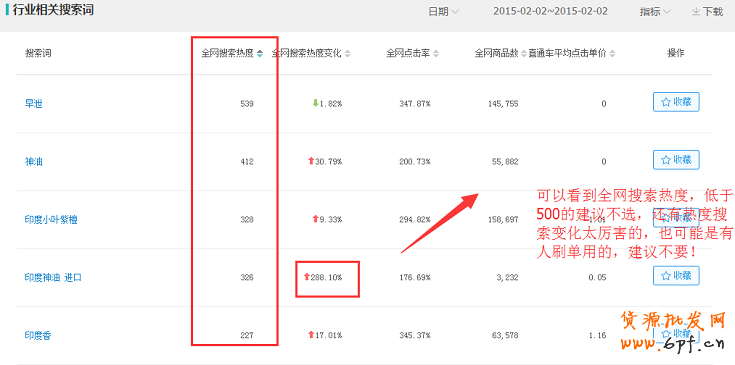Favorite the 早泄 keyword row
Image resolution: width=735 pixels, height=365 pixels.
(676, 102)
